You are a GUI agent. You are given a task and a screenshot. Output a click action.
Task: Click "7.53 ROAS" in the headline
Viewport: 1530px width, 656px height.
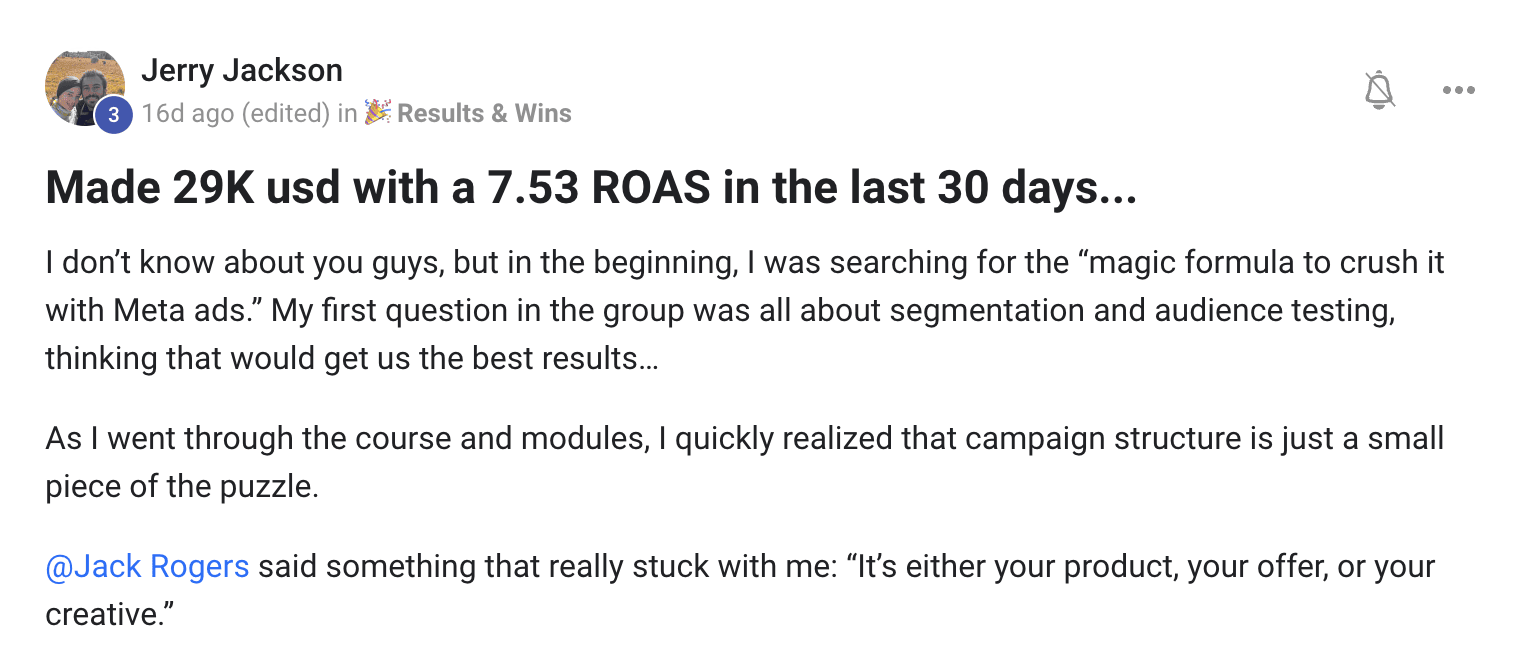pyautogui.click(x=597, y=188)
